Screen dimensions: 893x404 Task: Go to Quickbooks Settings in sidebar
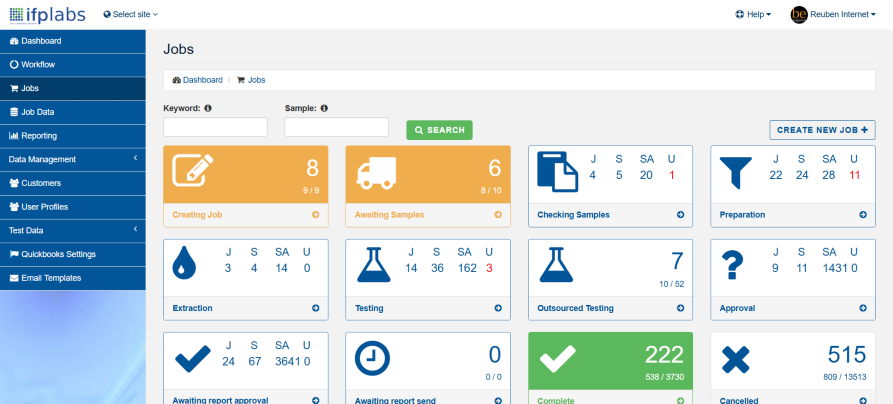tap(58, 254)
